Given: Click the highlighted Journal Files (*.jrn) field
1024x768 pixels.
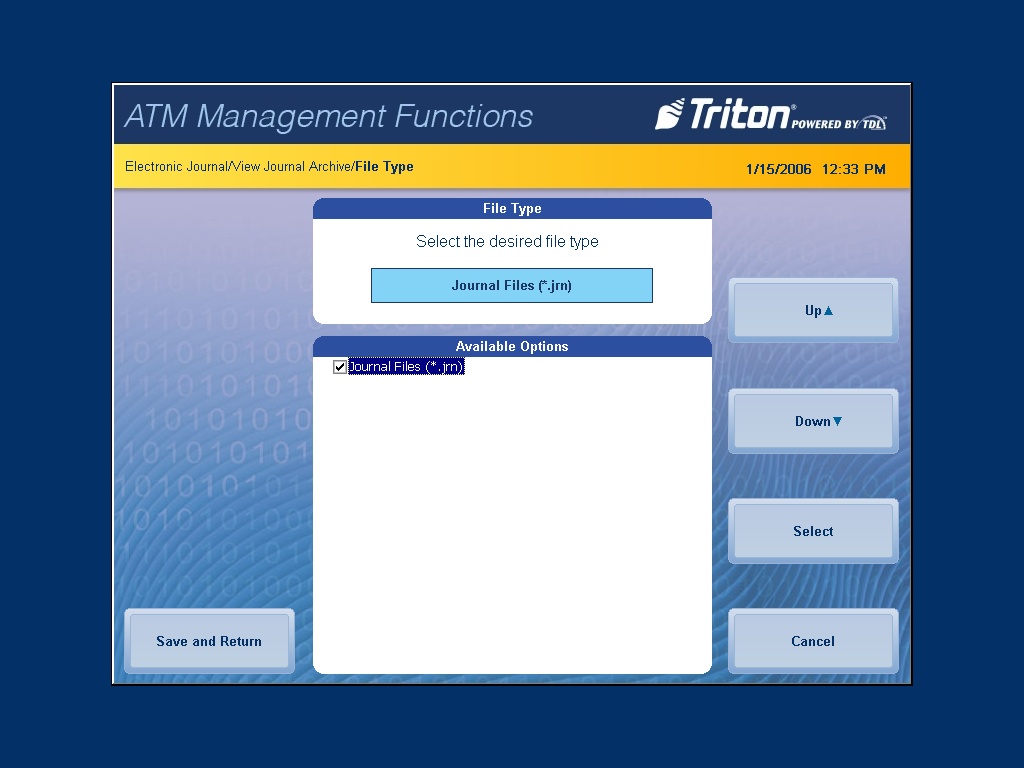Looking at the screenshot, I should click(x=511, y=285).
